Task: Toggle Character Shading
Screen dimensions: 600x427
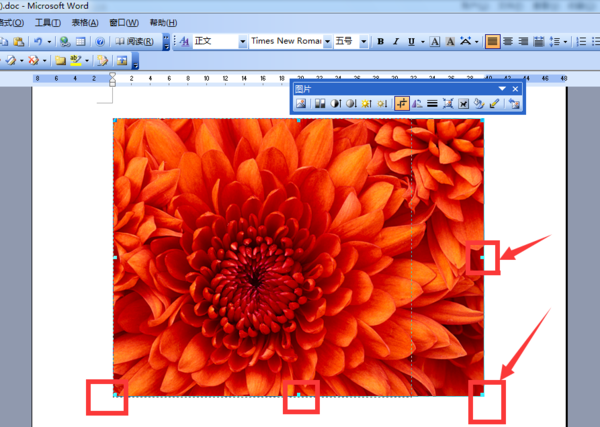Action: pos(450,41)
